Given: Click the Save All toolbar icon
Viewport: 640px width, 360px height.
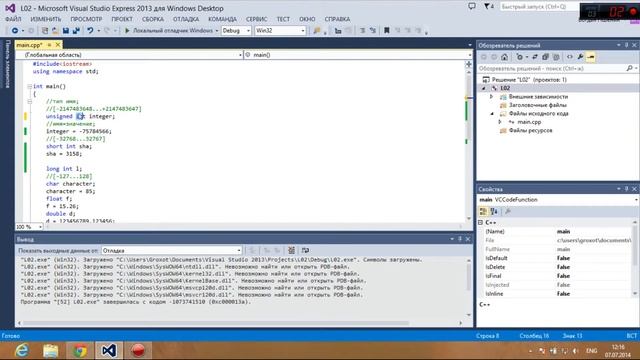Looking at the screenshot, I should [76, 31].
